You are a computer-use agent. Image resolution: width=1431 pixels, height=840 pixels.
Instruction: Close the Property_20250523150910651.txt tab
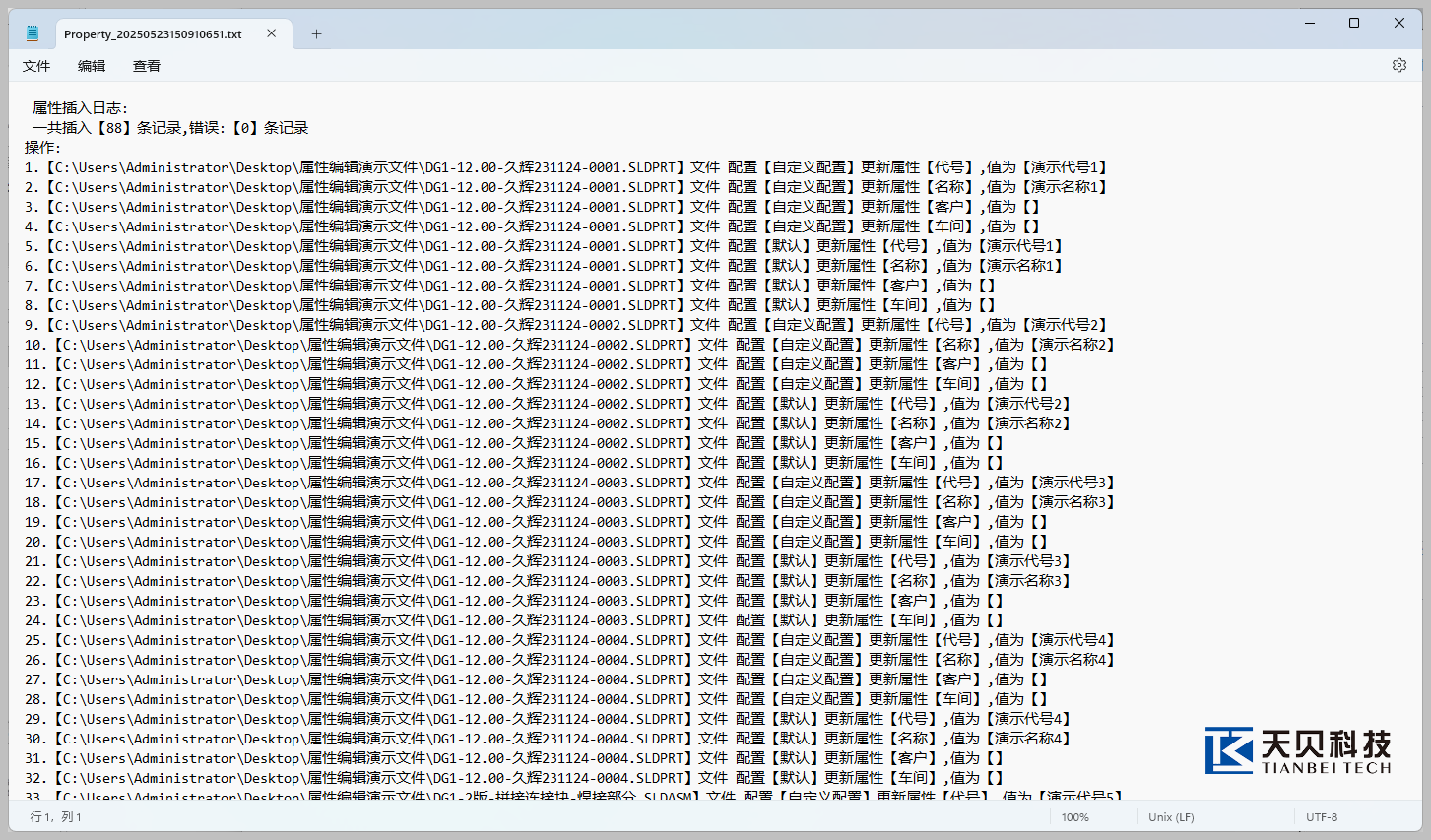[272, 33]
